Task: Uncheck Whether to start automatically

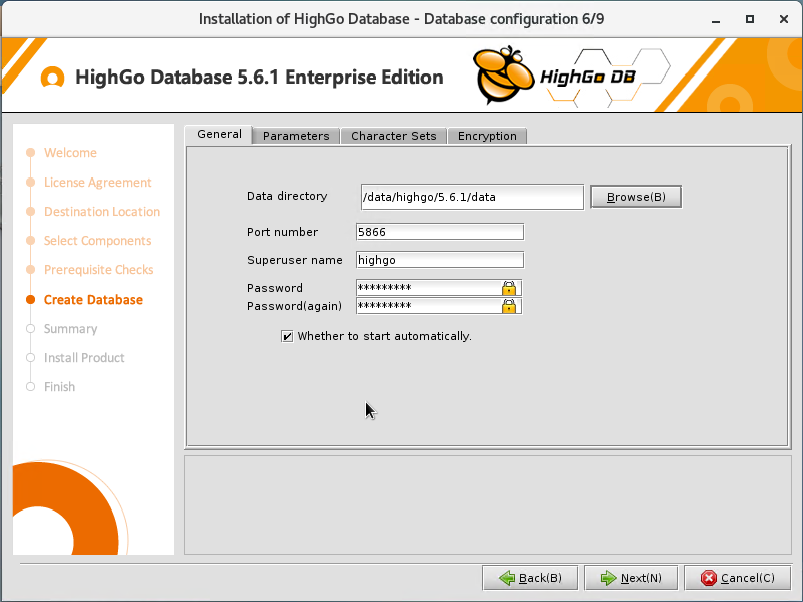Action: coord(287,336)
